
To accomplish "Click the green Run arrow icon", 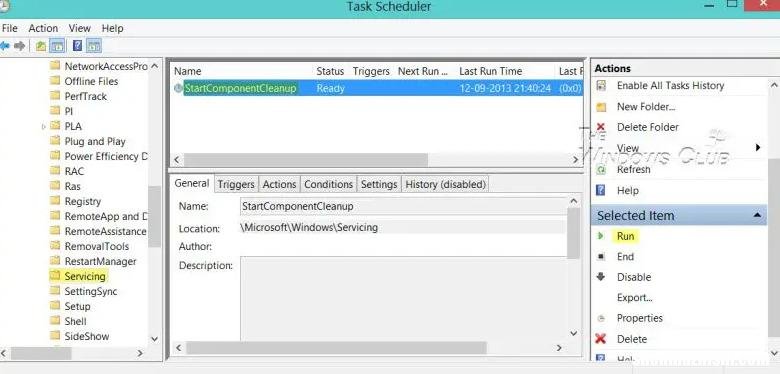I will [600, 236].
